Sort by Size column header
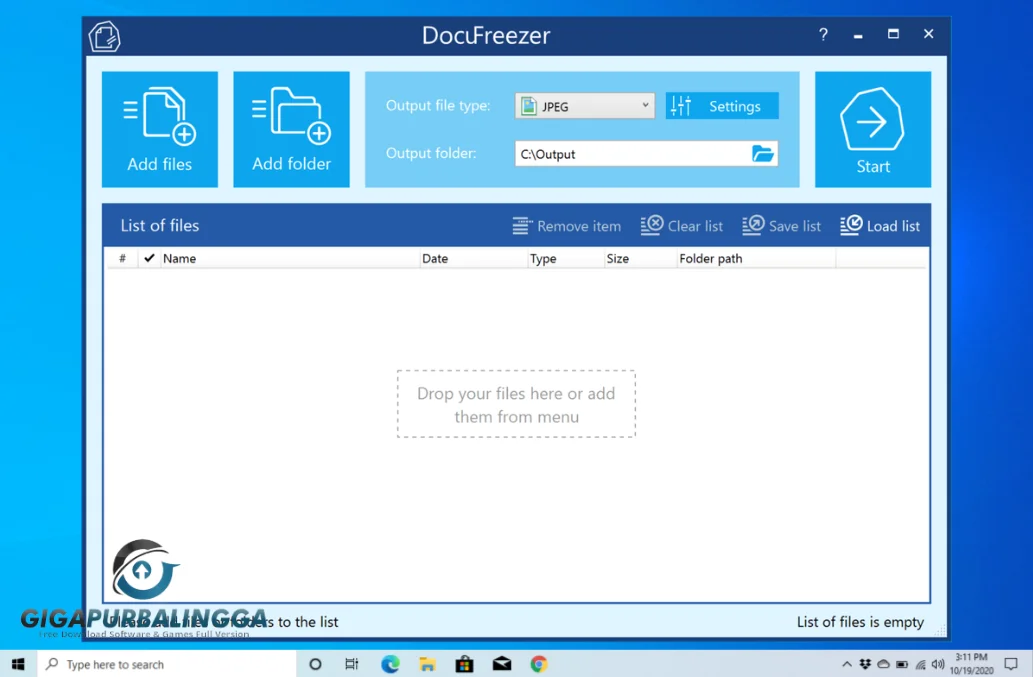The height and width of the screenshot is (677, 1033). click(640, 258)
